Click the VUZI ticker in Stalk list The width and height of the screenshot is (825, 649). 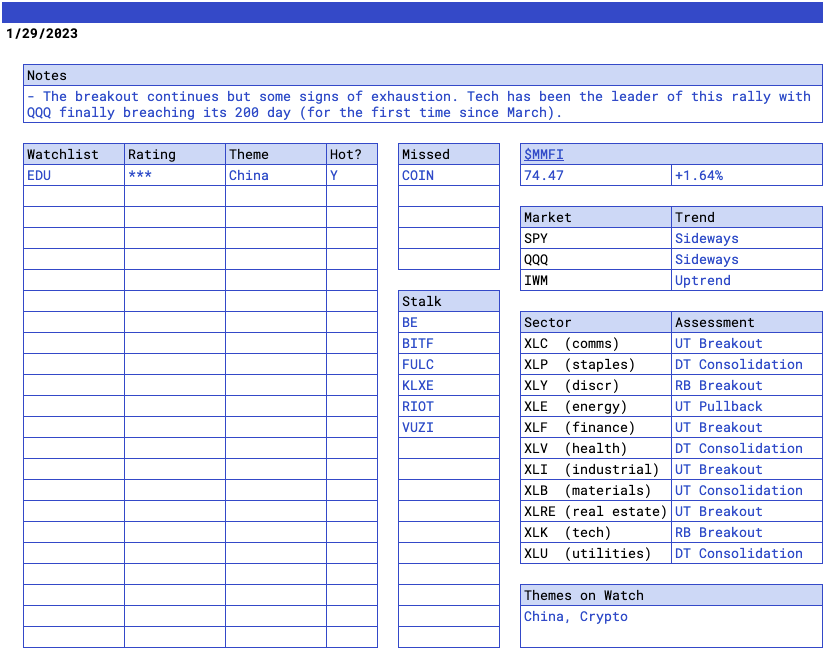click(449, 427)
